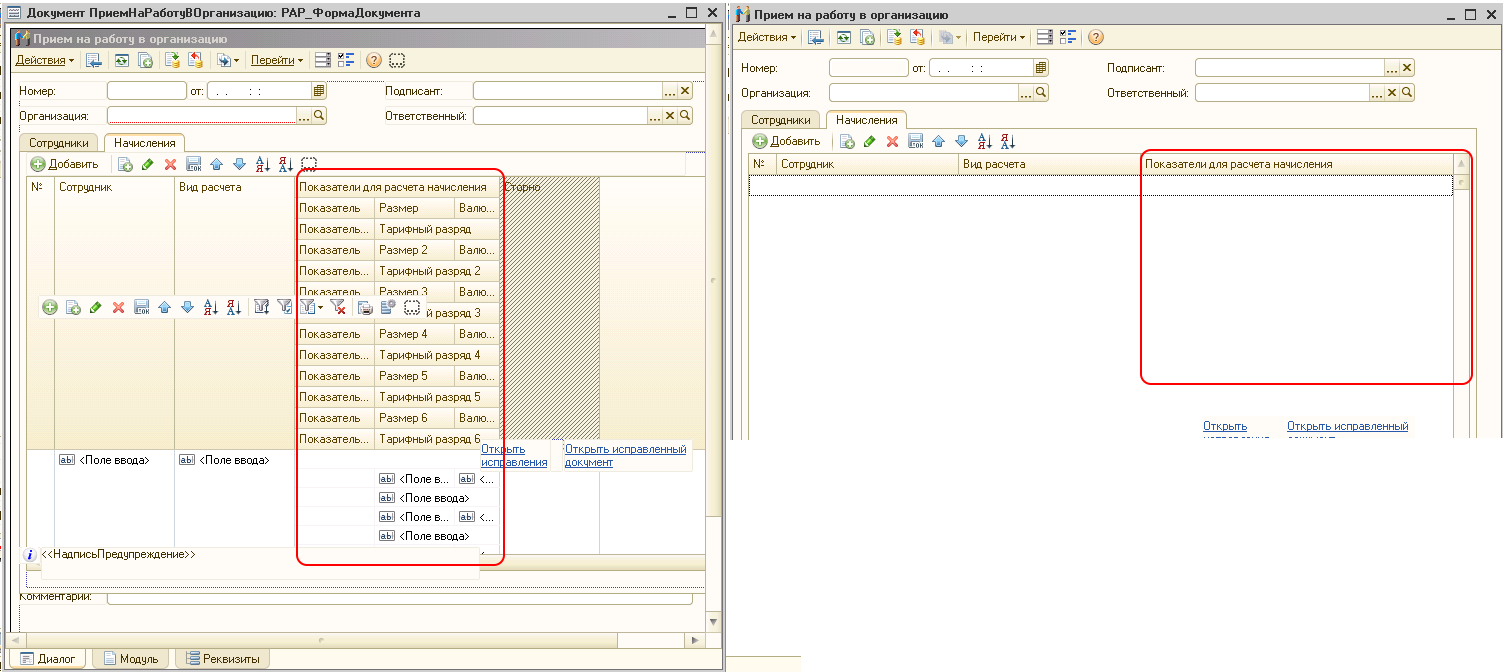Click the Открыть исправленный документ link in the left window

tap(626, 455)
